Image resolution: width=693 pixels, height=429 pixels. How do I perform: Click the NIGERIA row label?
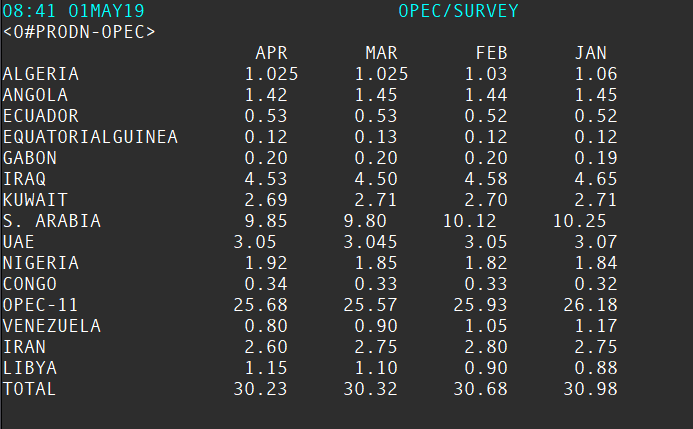[41, 263]
